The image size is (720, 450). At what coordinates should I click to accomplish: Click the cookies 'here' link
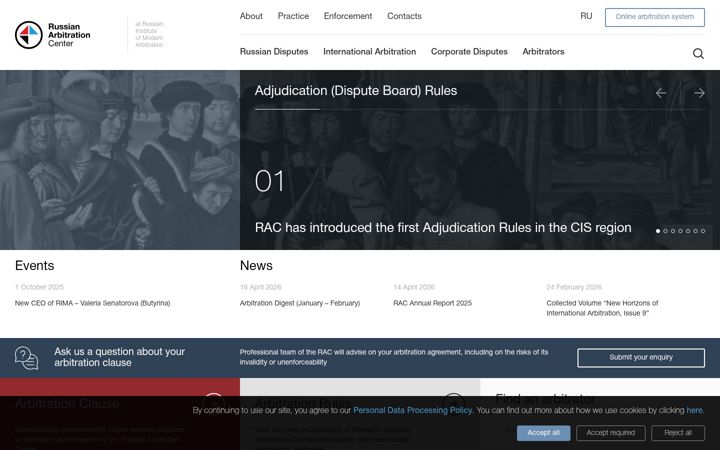point(694,411)
